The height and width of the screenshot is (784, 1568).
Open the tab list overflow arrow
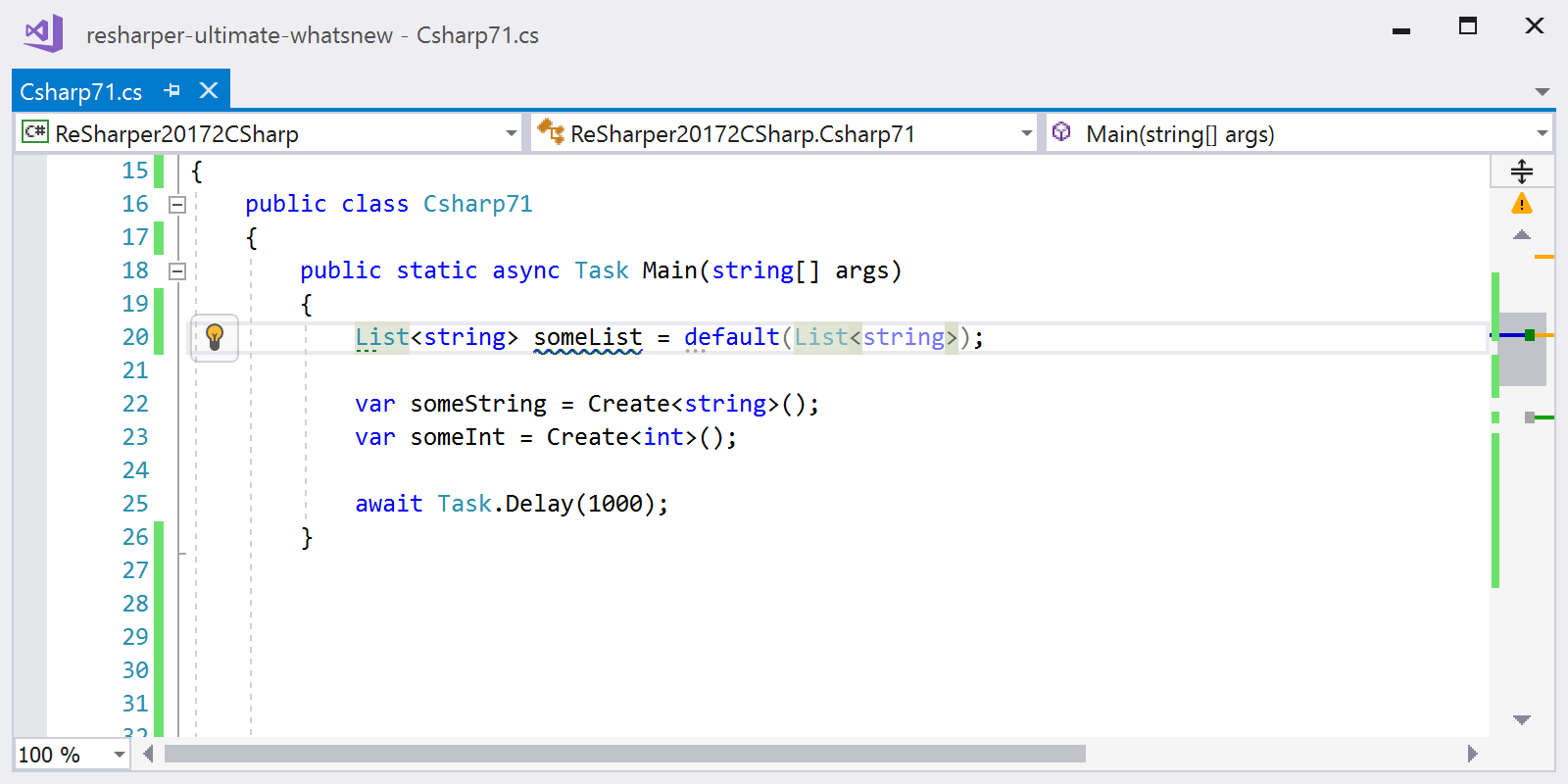pyautogui.click(x=1543, y=92)
